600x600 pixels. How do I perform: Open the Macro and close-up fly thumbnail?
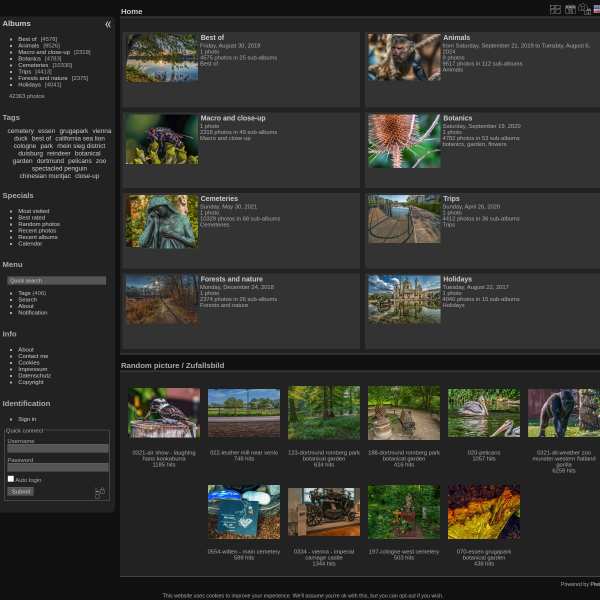tap(162, 140)
